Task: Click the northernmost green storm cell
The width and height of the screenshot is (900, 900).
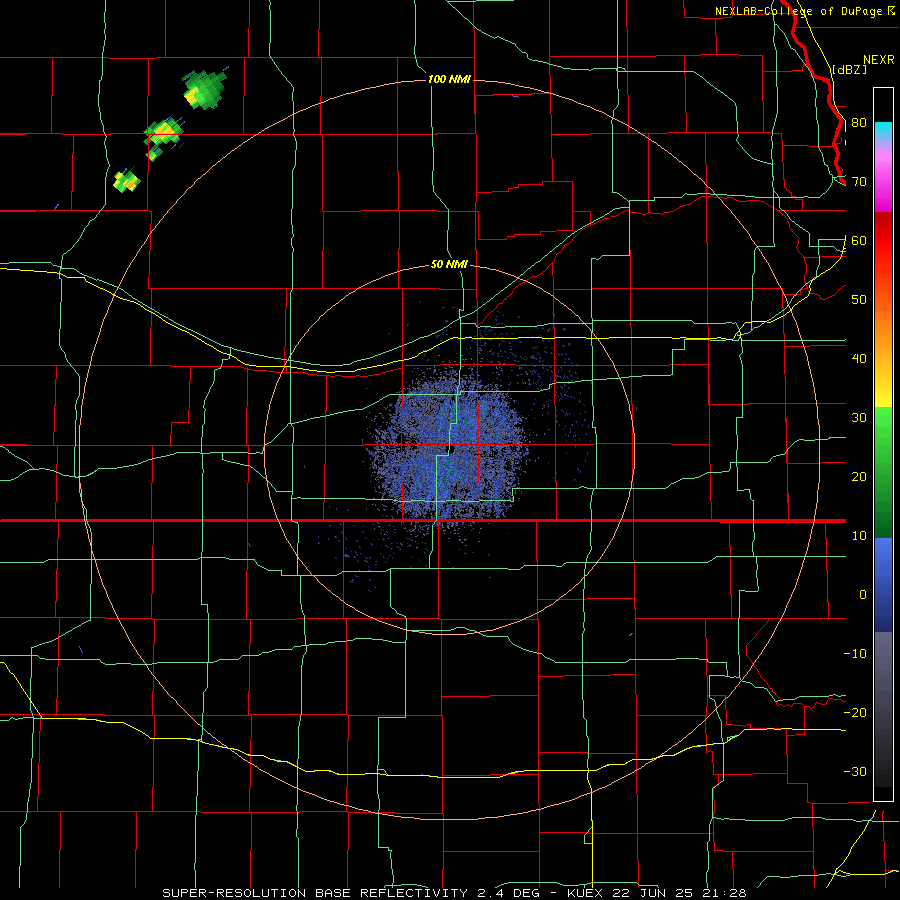Action: (204, 90)
